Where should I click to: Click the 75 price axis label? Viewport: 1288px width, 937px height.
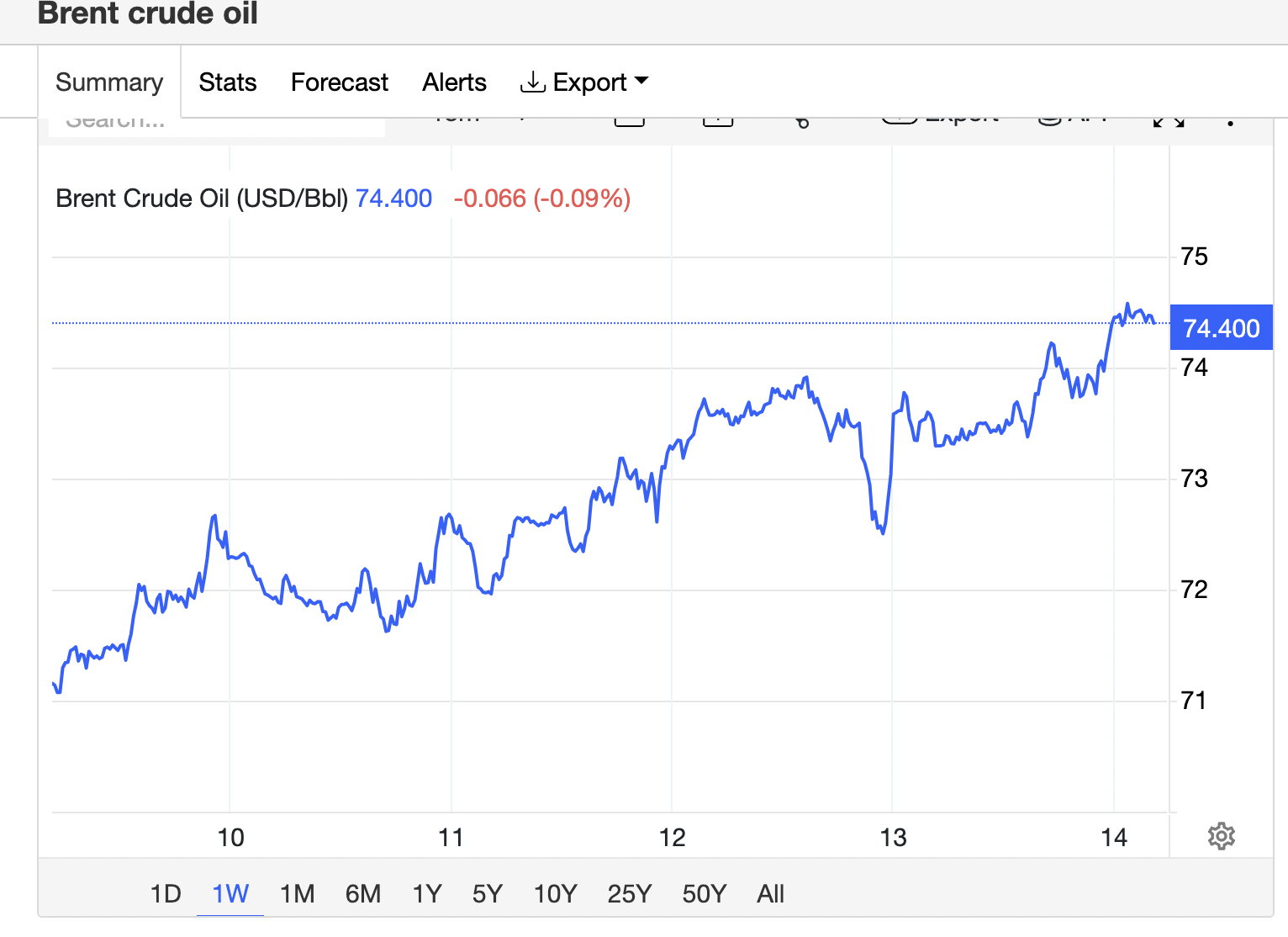point(1194,257)
